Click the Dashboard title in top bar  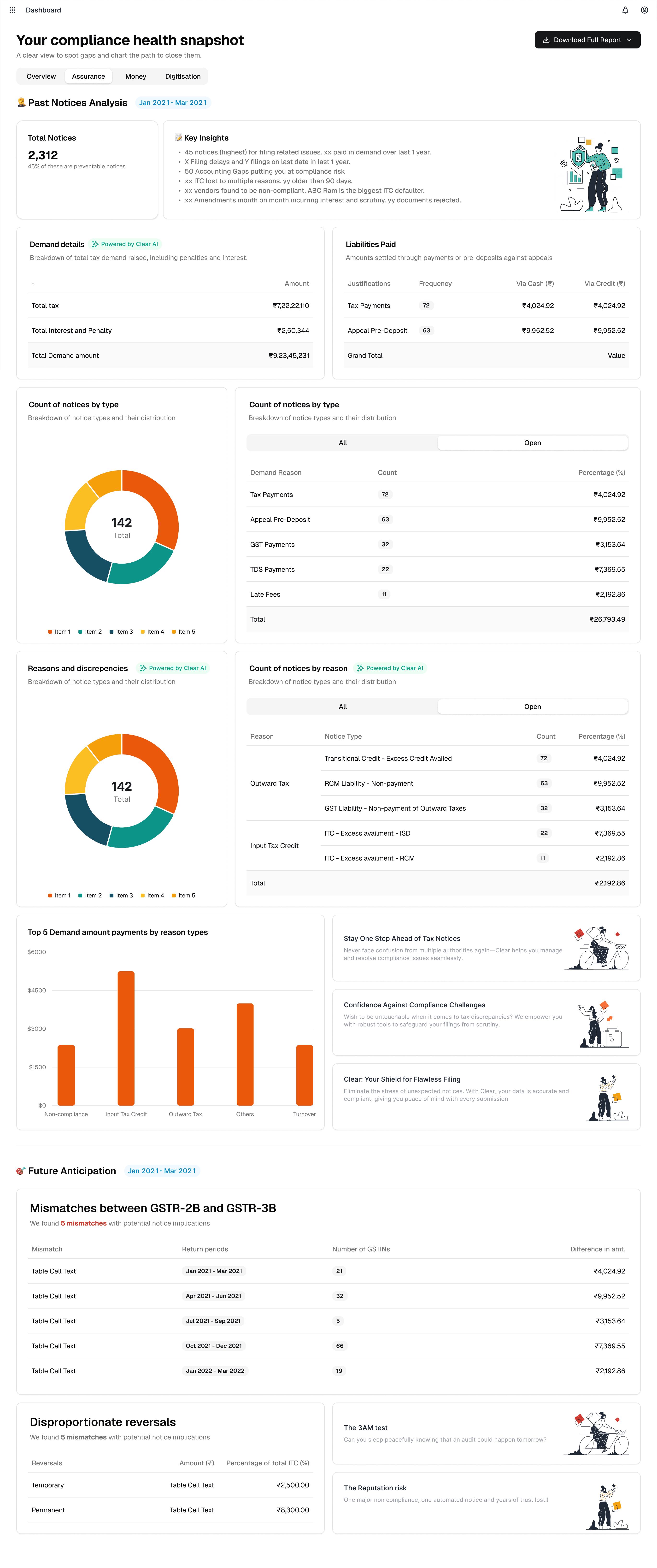(x=43, y=10)
